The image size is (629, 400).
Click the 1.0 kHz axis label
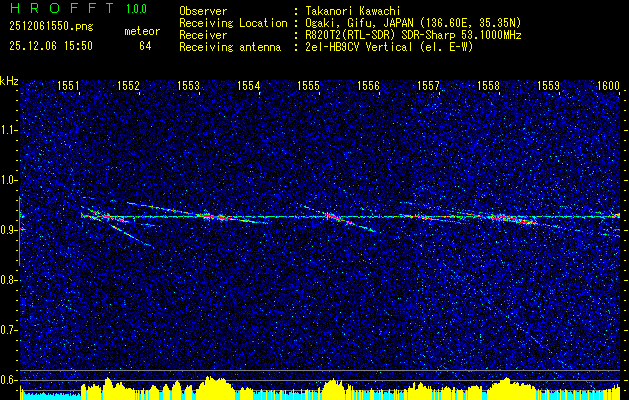(x=9, y=181)
